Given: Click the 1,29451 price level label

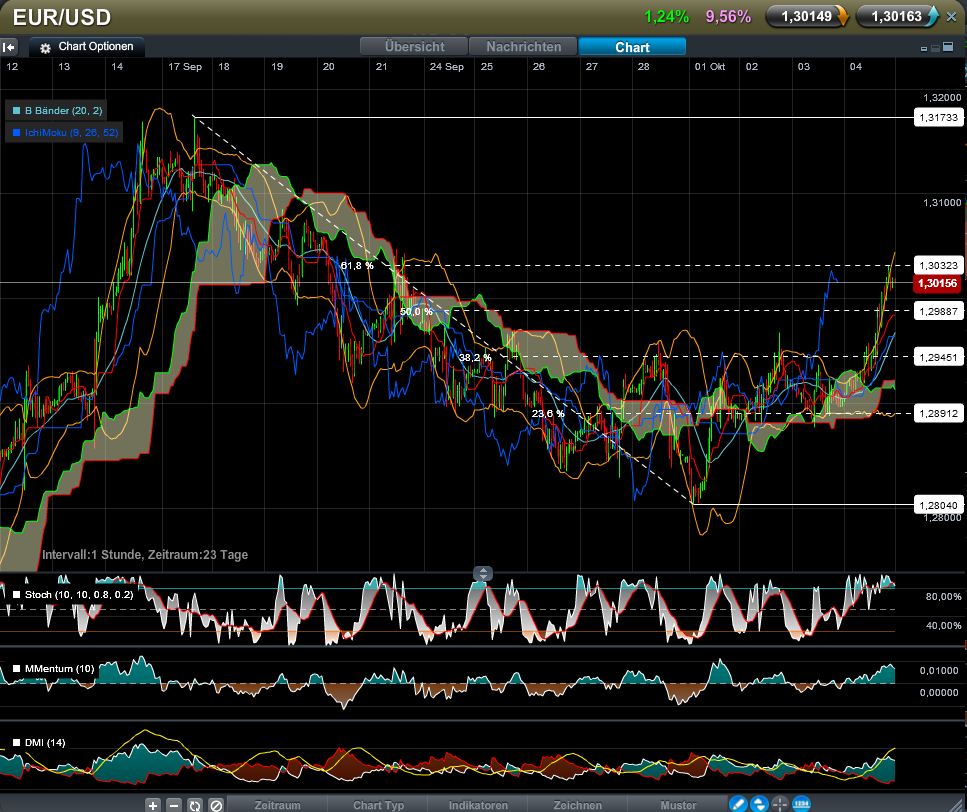Looking at the screenshot, I should (939, 357).
